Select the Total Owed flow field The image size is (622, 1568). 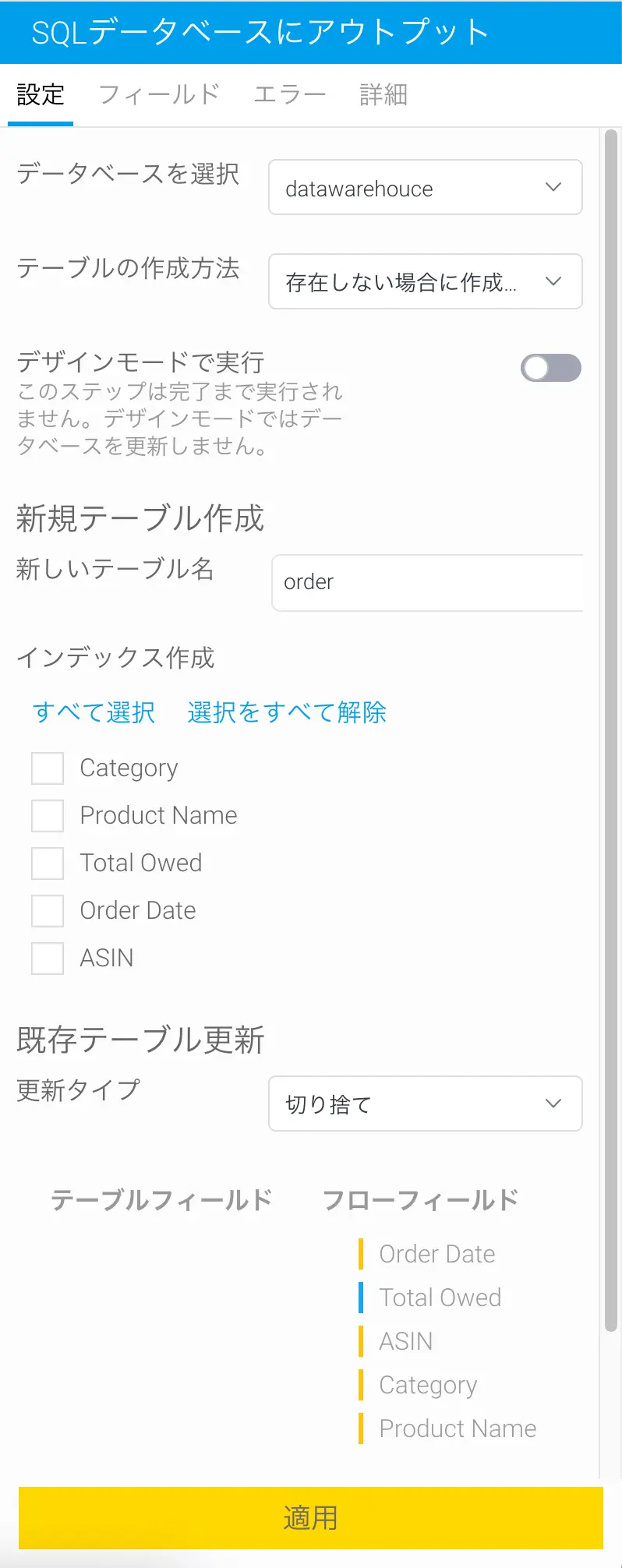tap(440, 1298)
